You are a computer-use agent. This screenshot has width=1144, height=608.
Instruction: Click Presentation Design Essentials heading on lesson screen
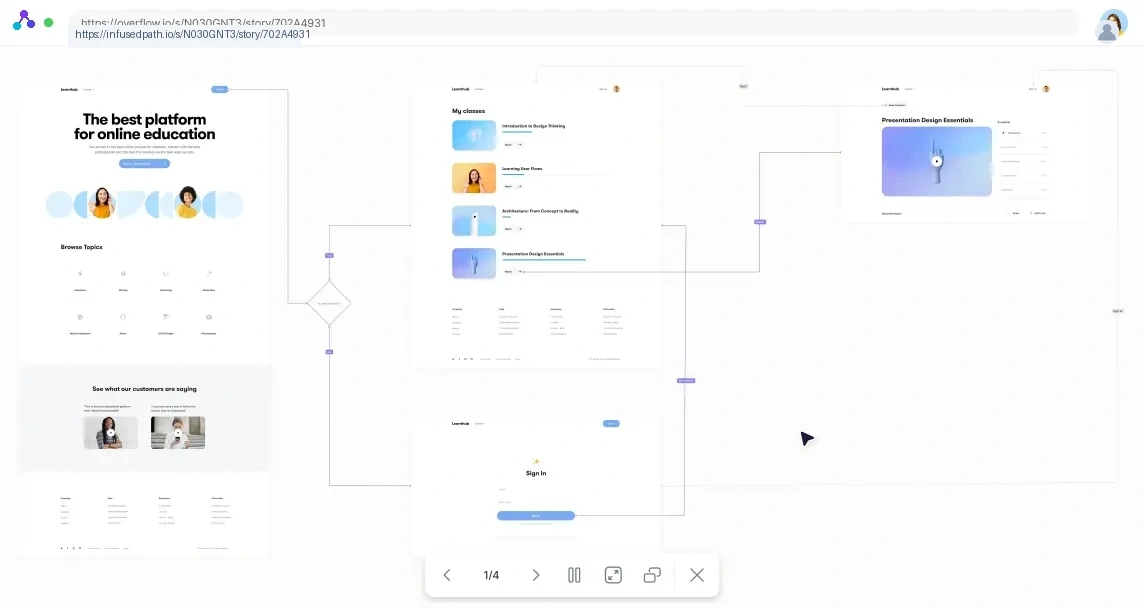[927, 120]
